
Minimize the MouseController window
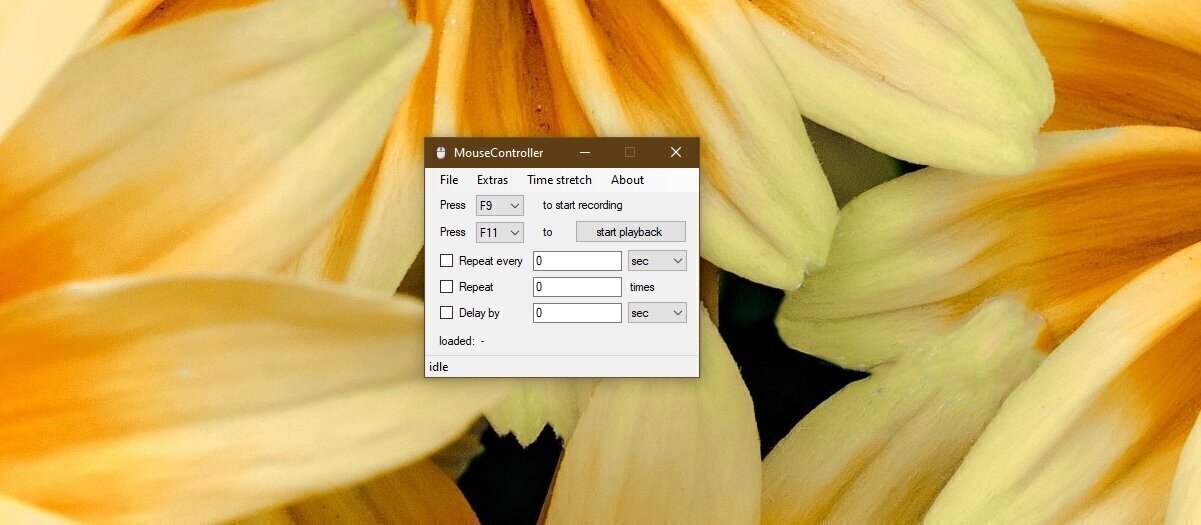[584, 152]
